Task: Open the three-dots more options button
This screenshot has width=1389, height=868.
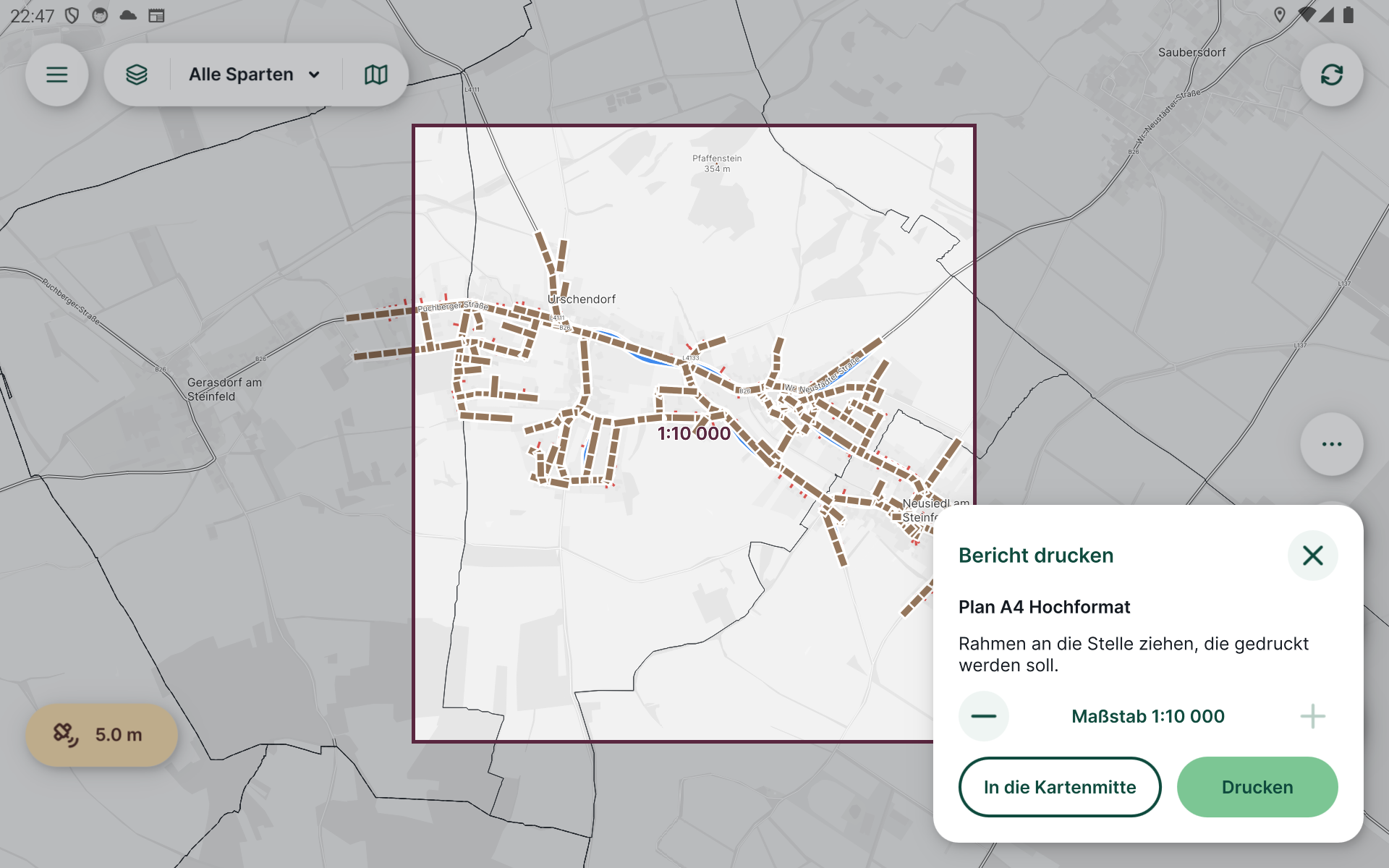Action: pos(1332,444)
